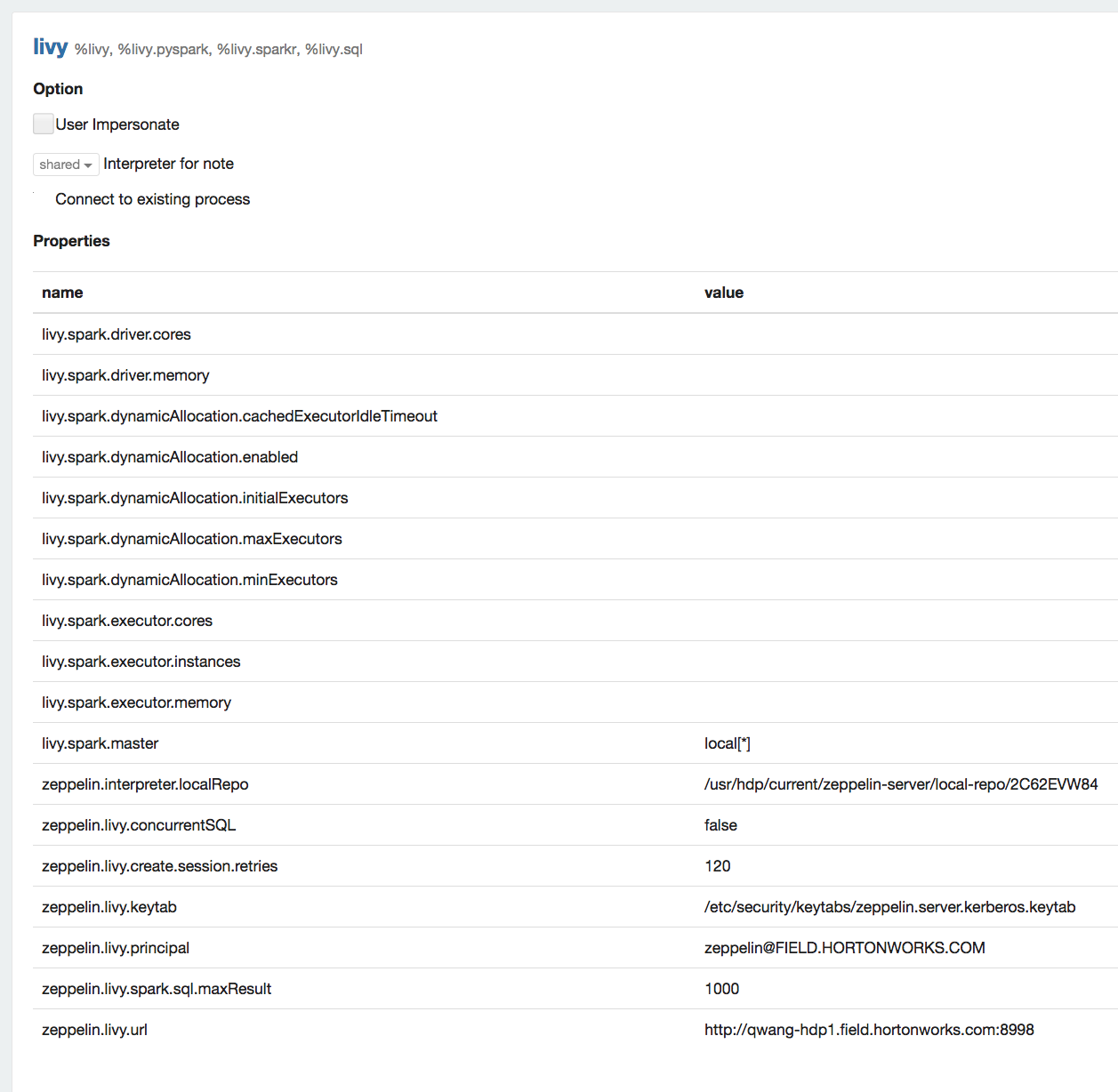The image size is (1118, 1092).
Task: Click the zeppelin.interpreter.localRepo path value
Action: 901,784
